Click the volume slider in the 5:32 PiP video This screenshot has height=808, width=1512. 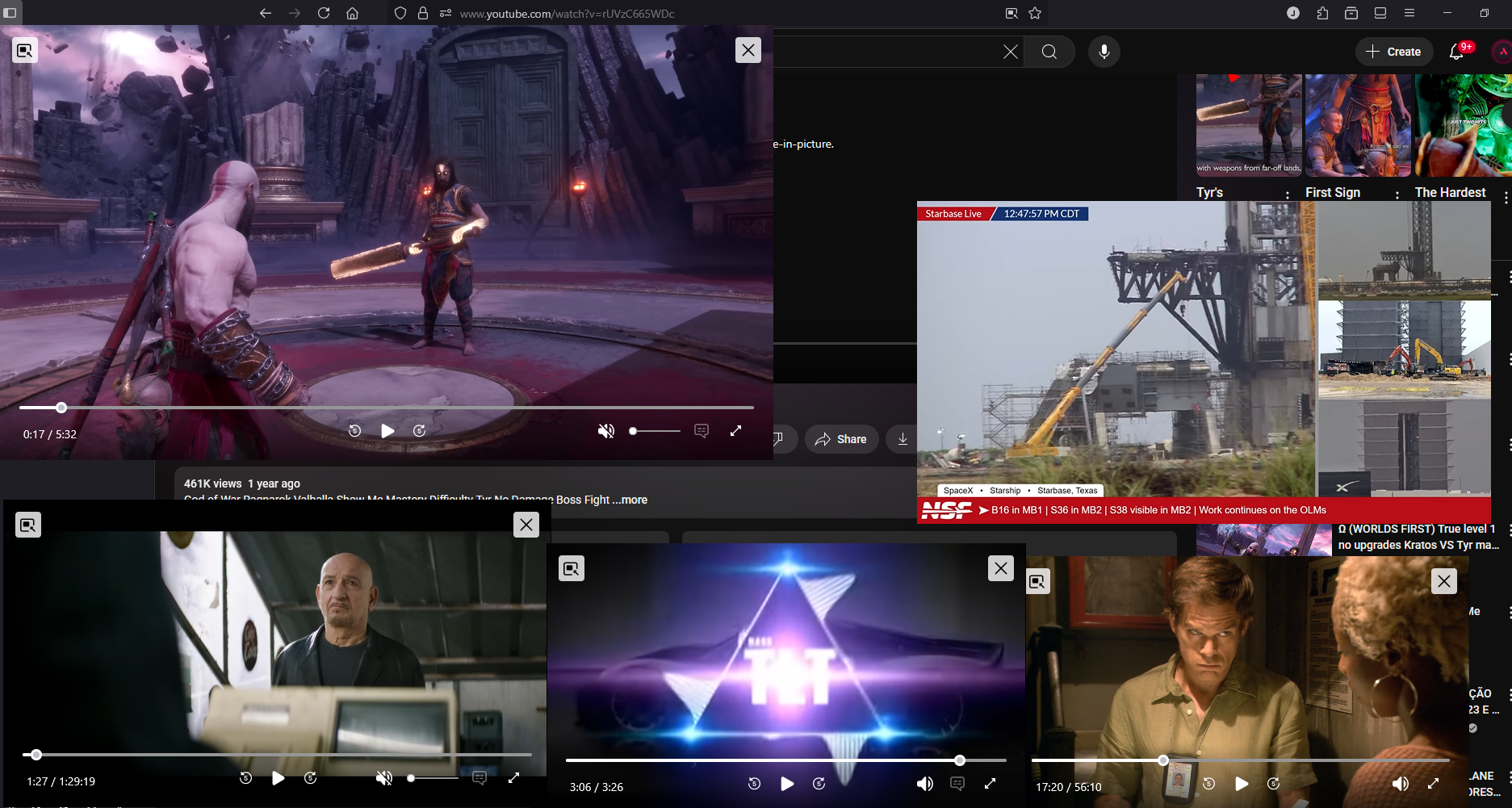click(655, 431)
